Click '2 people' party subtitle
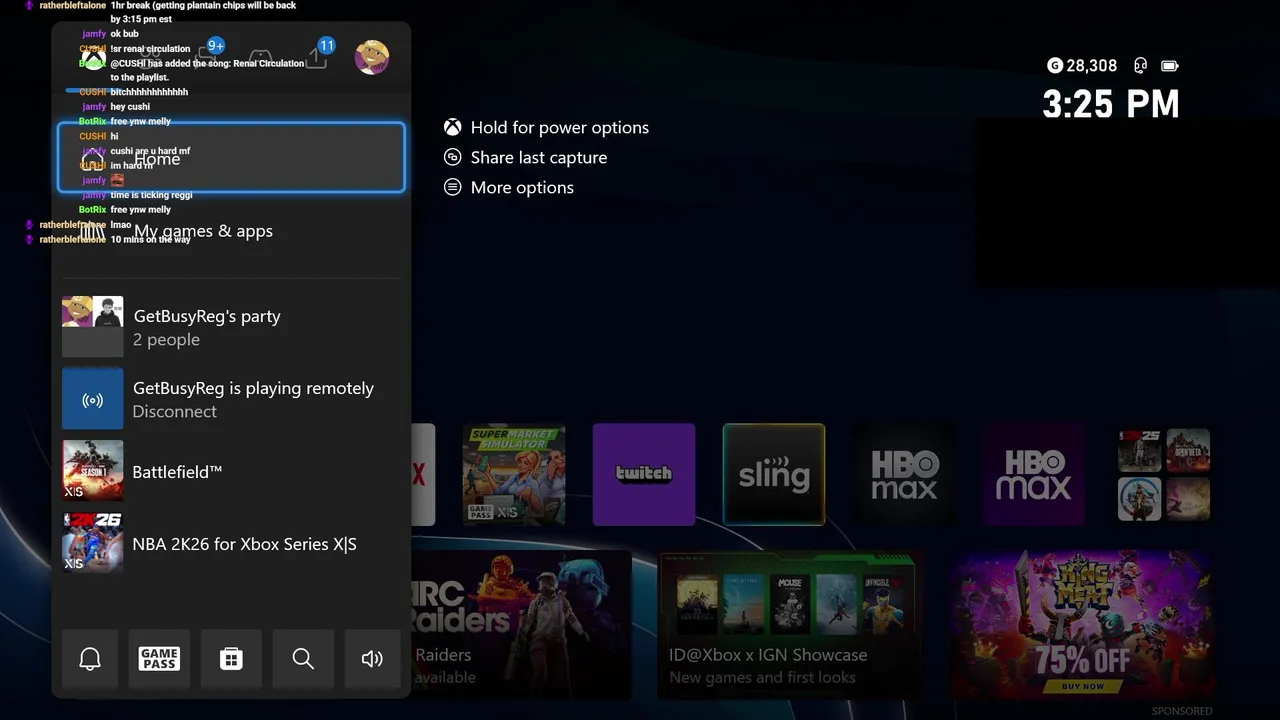This screenshot has height=720, width=1280. (x=166, y=340)
